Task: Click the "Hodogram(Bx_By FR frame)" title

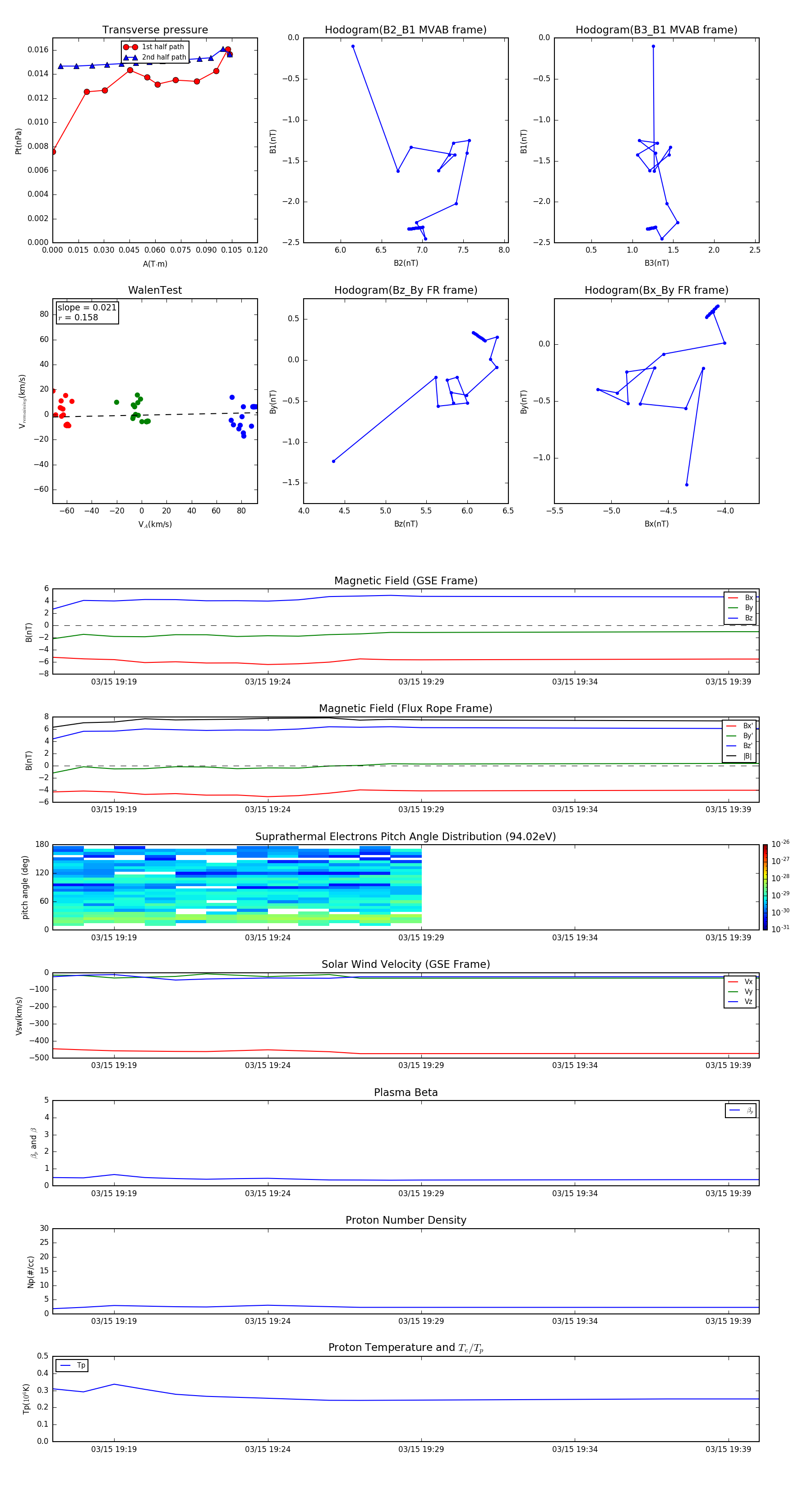Action: pos(656,290)
